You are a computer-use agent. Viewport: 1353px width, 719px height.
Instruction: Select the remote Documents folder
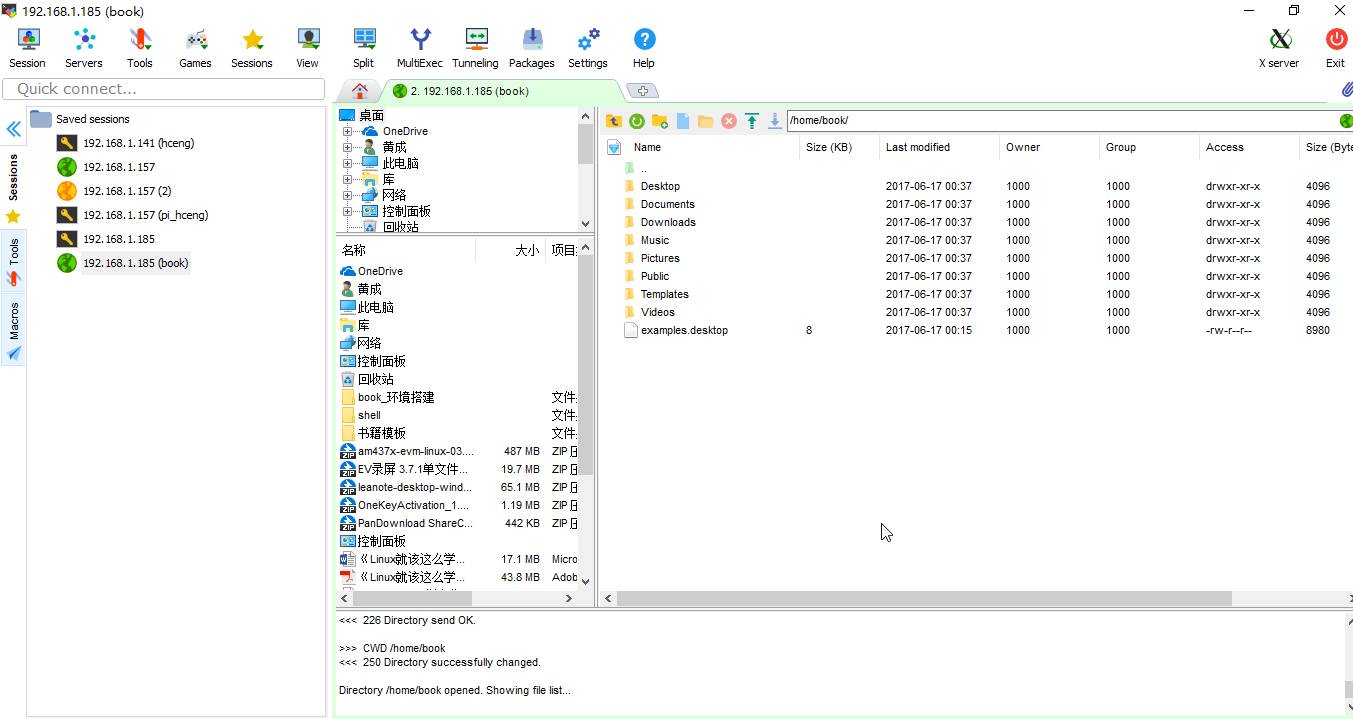[667, 204]
